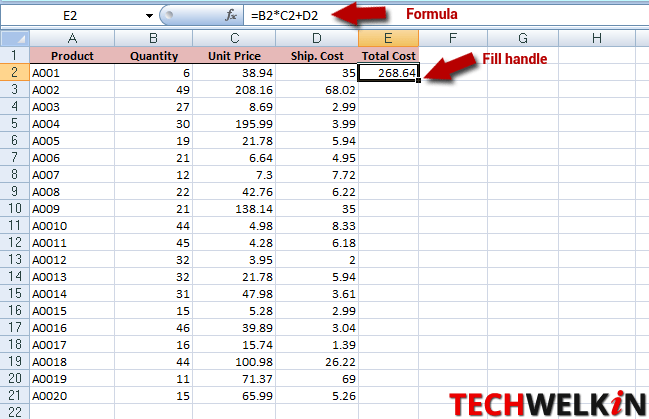
Task: Select column B header
Action: pyautogui.click(x=154, y=39)
